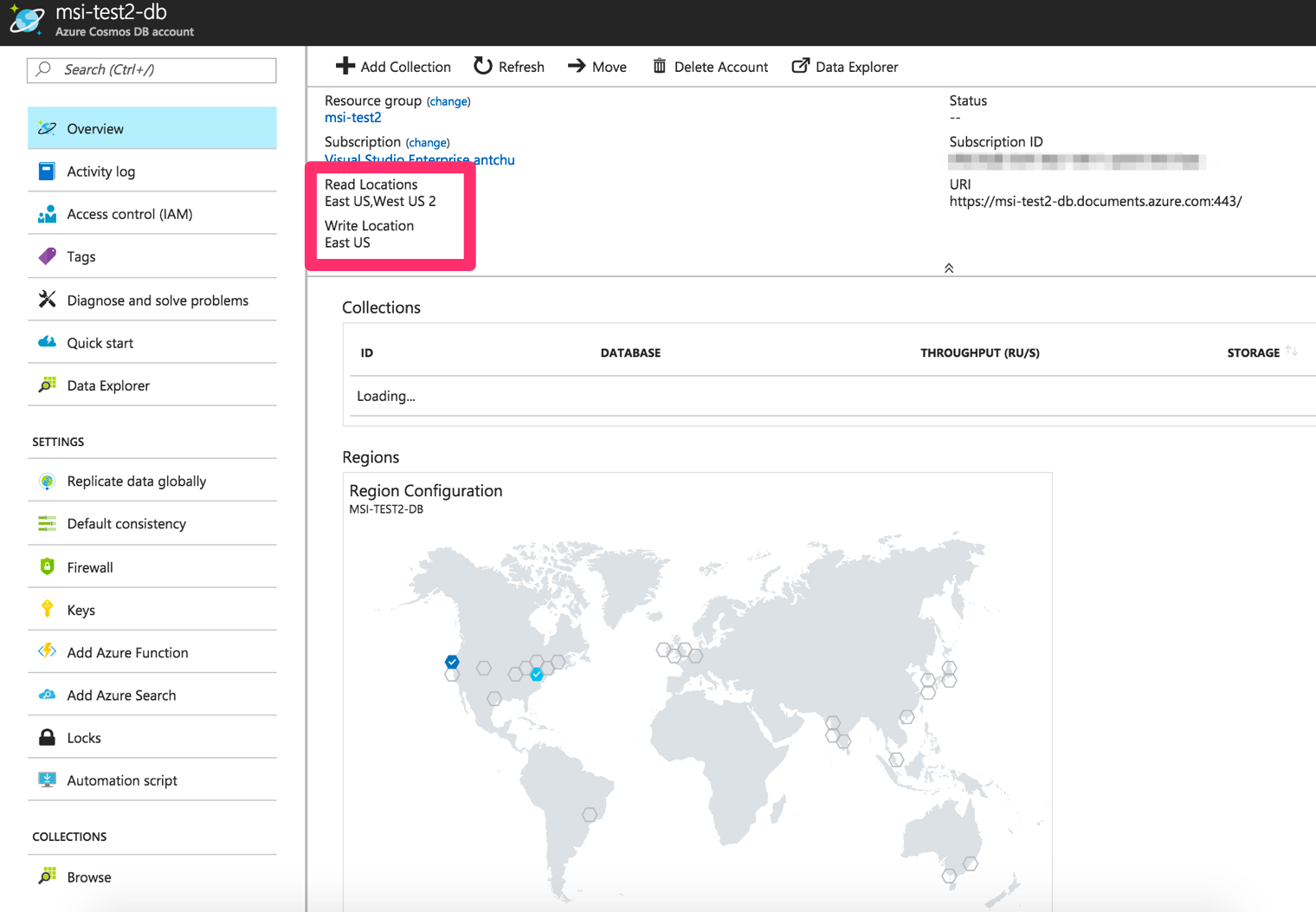1316x912 pixels.
Task: Click the Move arrow icon in toolbar
Action: 577,66
